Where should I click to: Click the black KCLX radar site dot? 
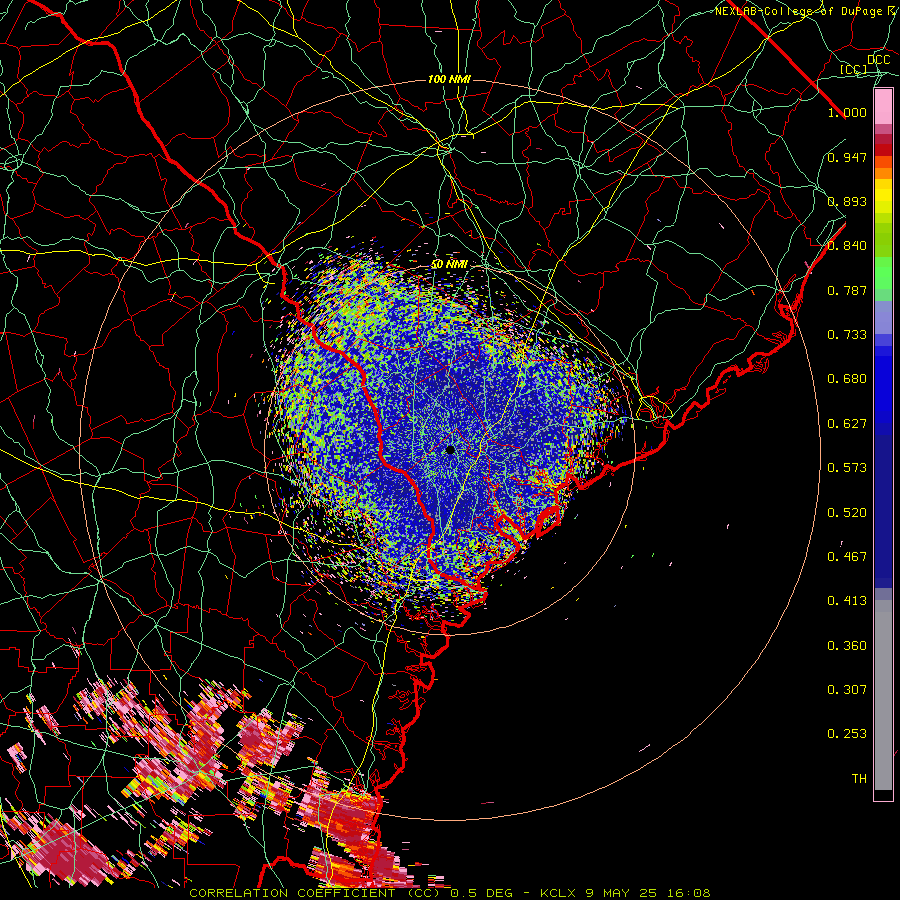point(450,450)
